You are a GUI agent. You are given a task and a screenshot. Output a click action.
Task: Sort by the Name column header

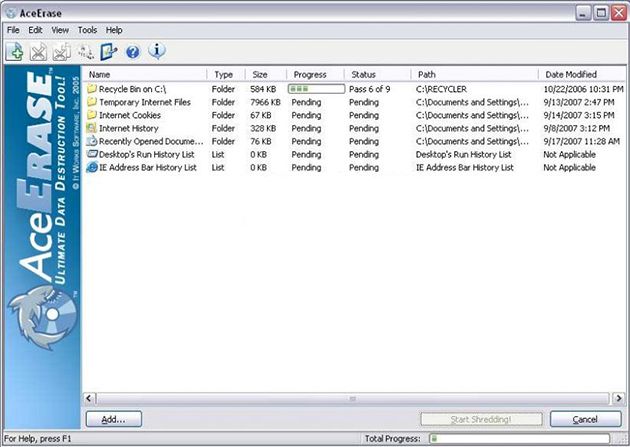click(x=145, y=74)
